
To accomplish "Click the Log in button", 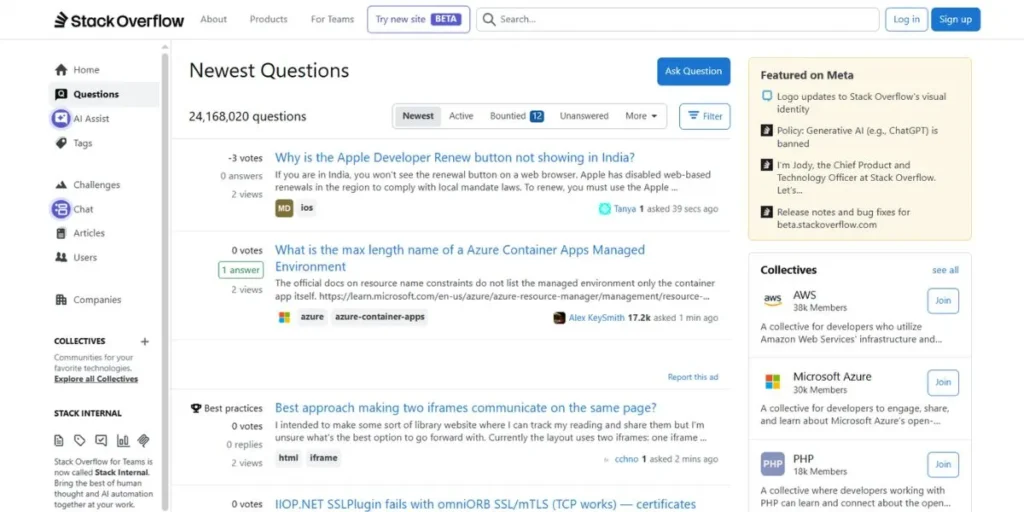I will pyautogui.click(x=906, y=19).
